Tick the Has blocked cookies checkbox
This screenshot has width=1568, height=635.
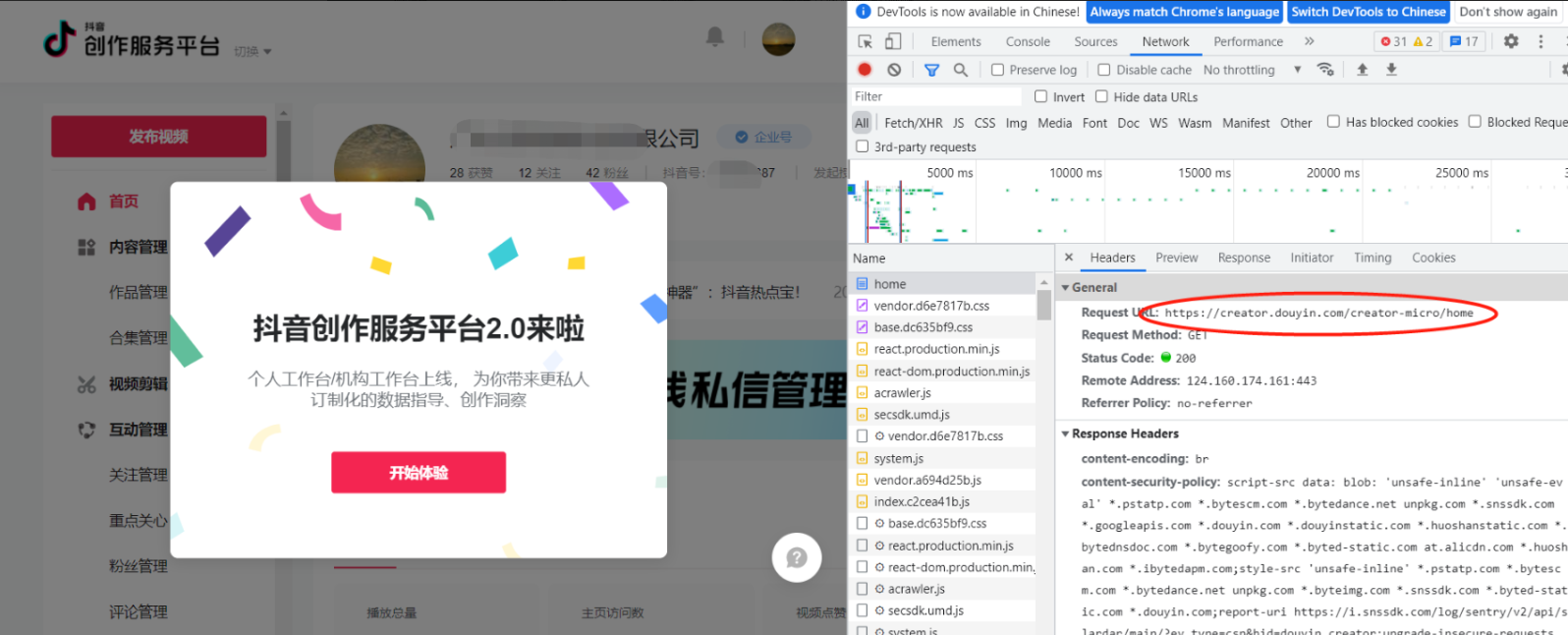coord(1333,122)
